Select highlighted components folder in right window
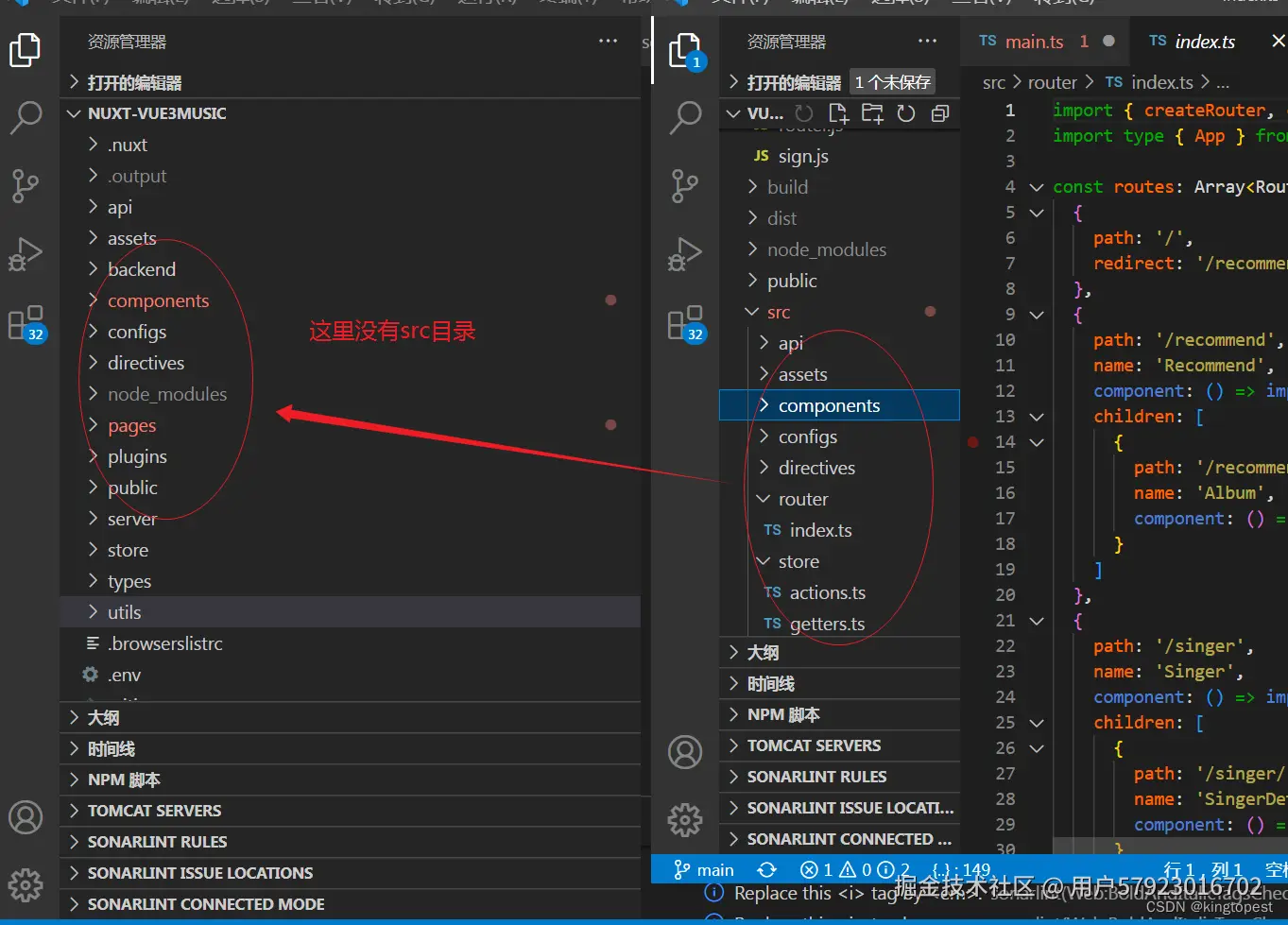Image resolution: width=1288 pixels, height=925 pixels. pos(839,405)
